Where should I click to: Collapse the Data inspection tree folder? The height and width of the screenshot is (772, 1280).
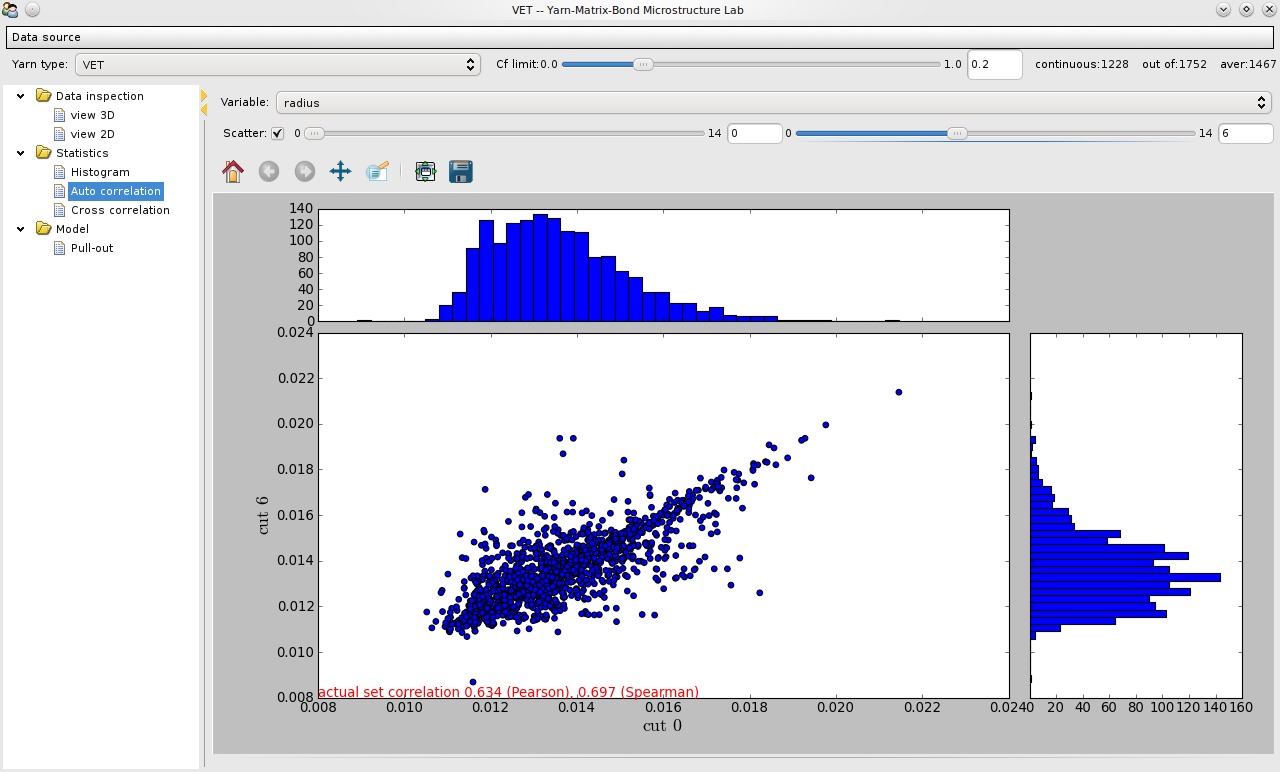[20, 96]
